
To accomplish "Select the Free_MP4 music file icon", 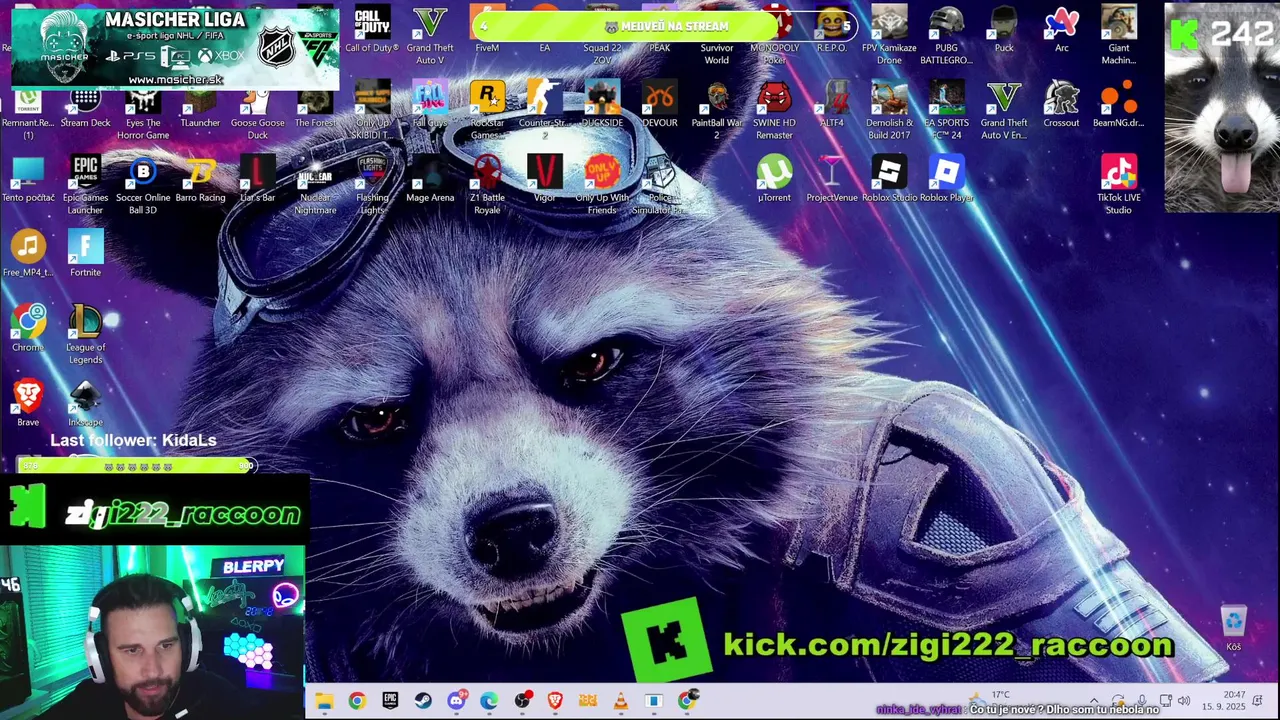I will pos(28,254).
